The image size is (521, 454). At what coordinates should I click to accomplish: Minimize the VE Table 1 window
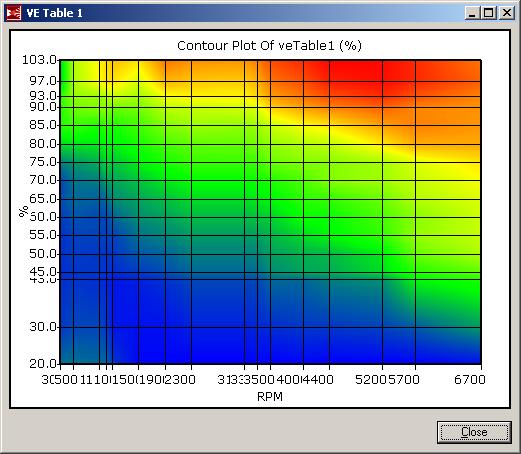click(x=472, y=13)
